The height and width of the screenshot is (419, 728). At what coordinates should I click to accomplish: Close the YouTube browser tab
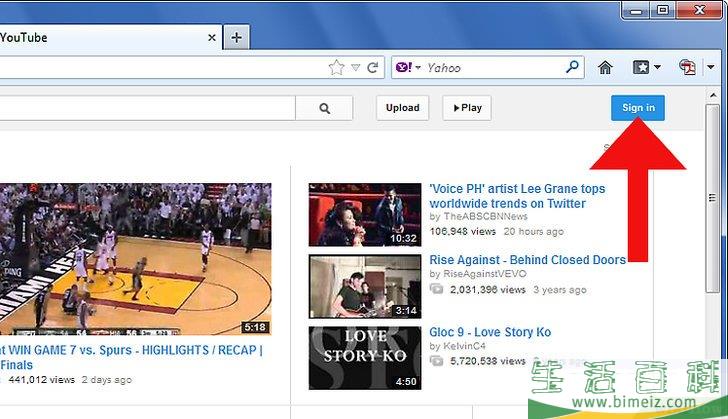(212, 38)
